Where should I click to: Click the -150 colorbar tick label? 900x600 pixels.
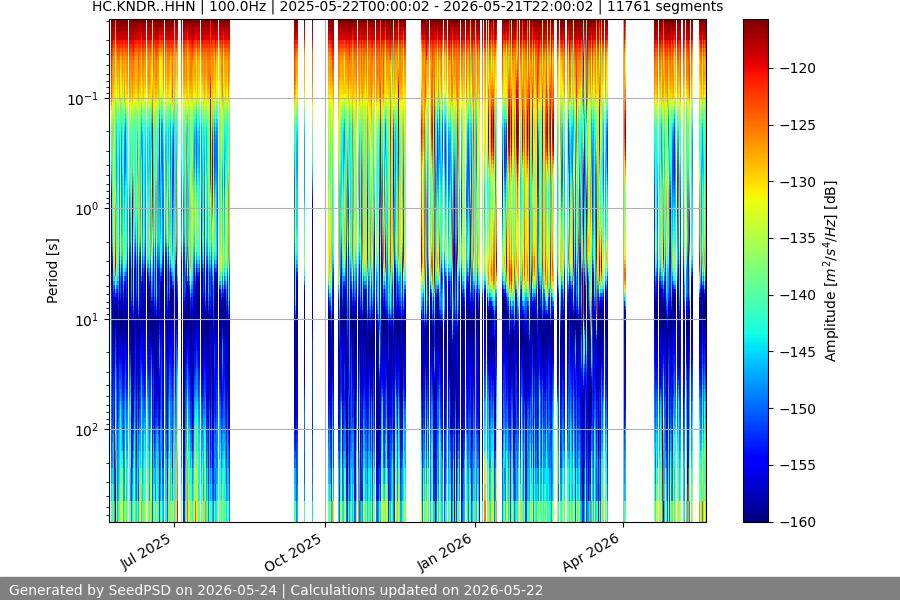coord(798,409)
